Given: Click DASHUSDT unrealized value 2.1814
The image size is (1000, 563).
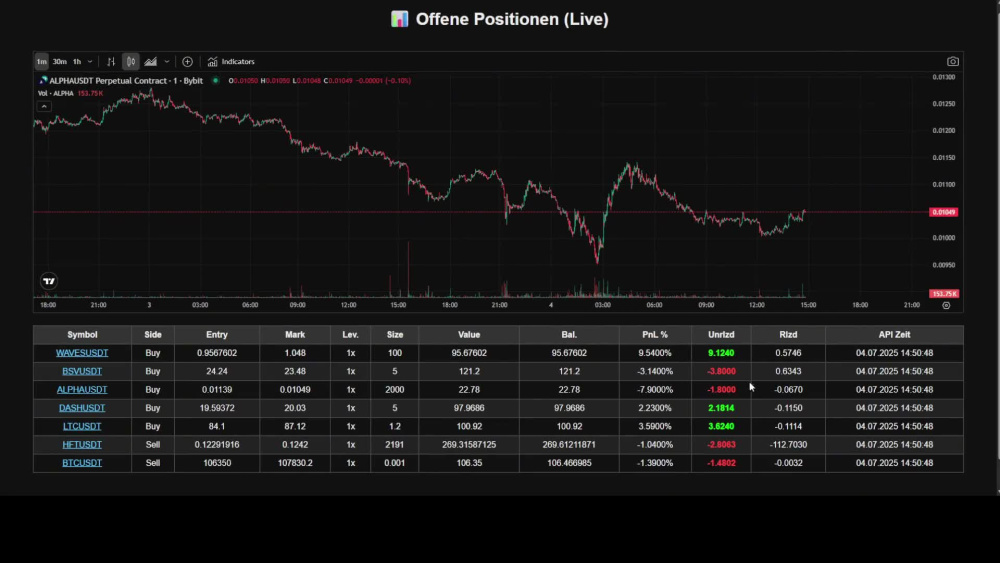Looking at the screenshot, I should (721, 408).
